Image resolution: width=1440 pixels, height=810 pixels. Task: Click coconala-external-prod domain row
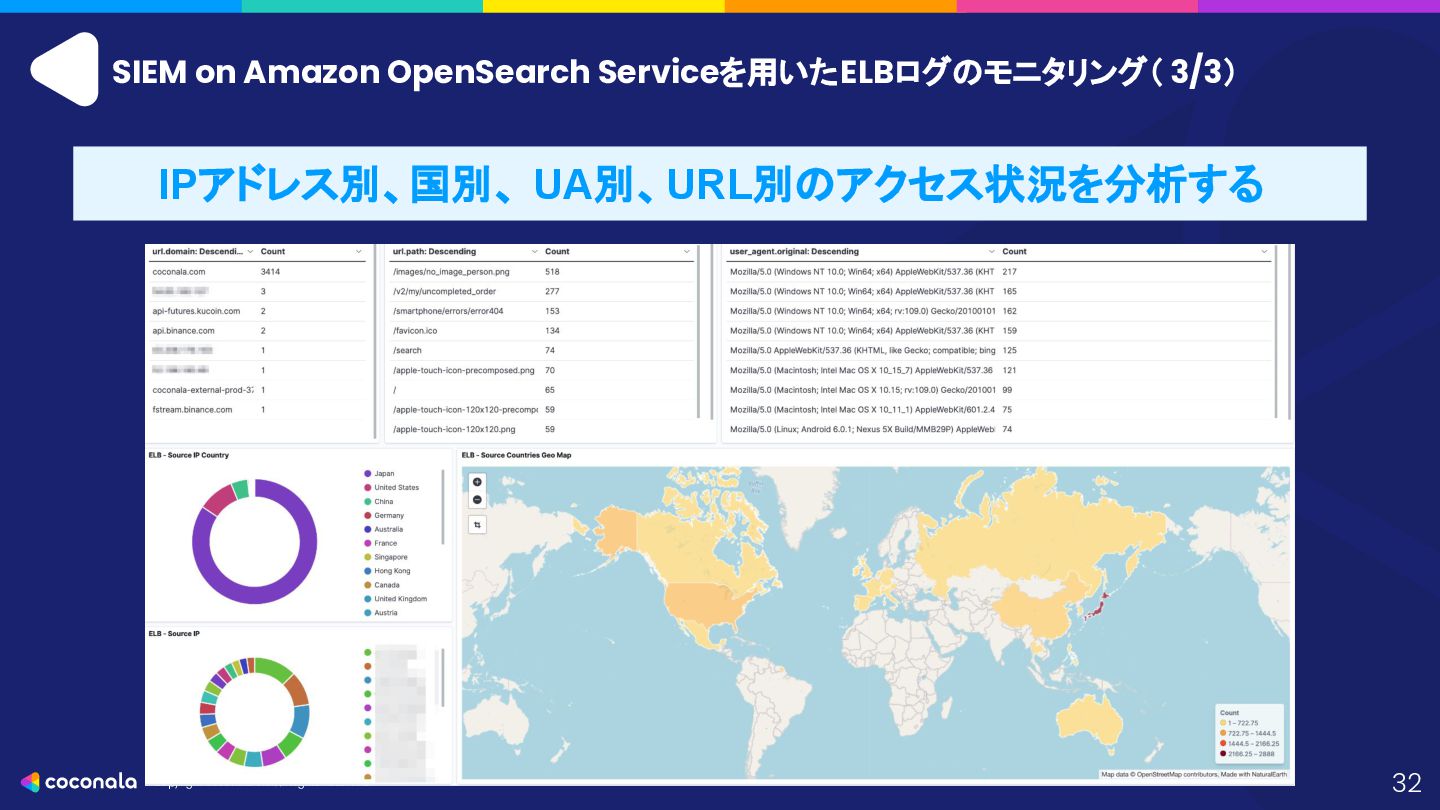click(x=258, y=390)
